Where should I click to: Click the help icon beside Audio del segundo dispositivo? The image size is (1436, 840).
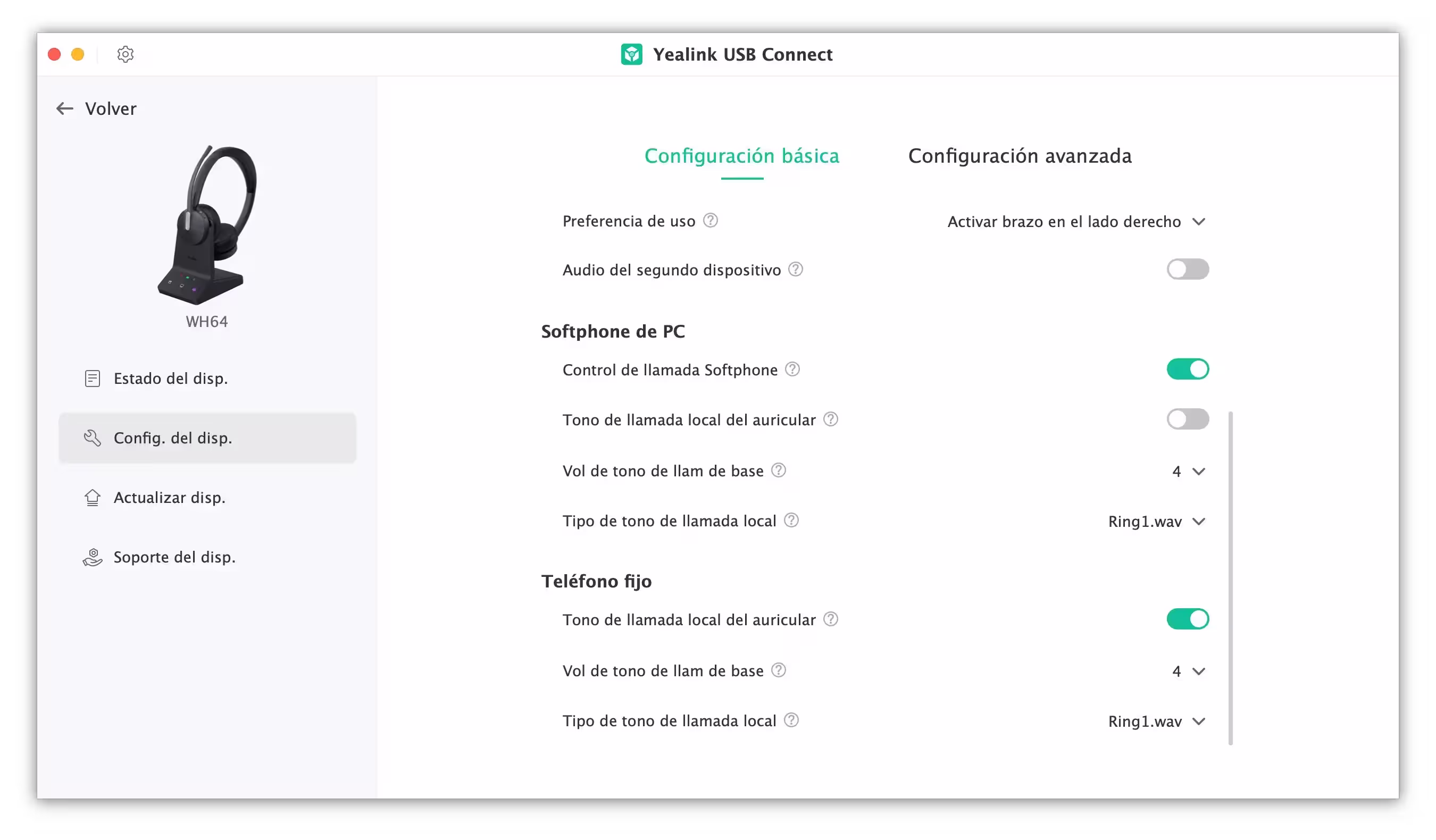pos(796,270)
